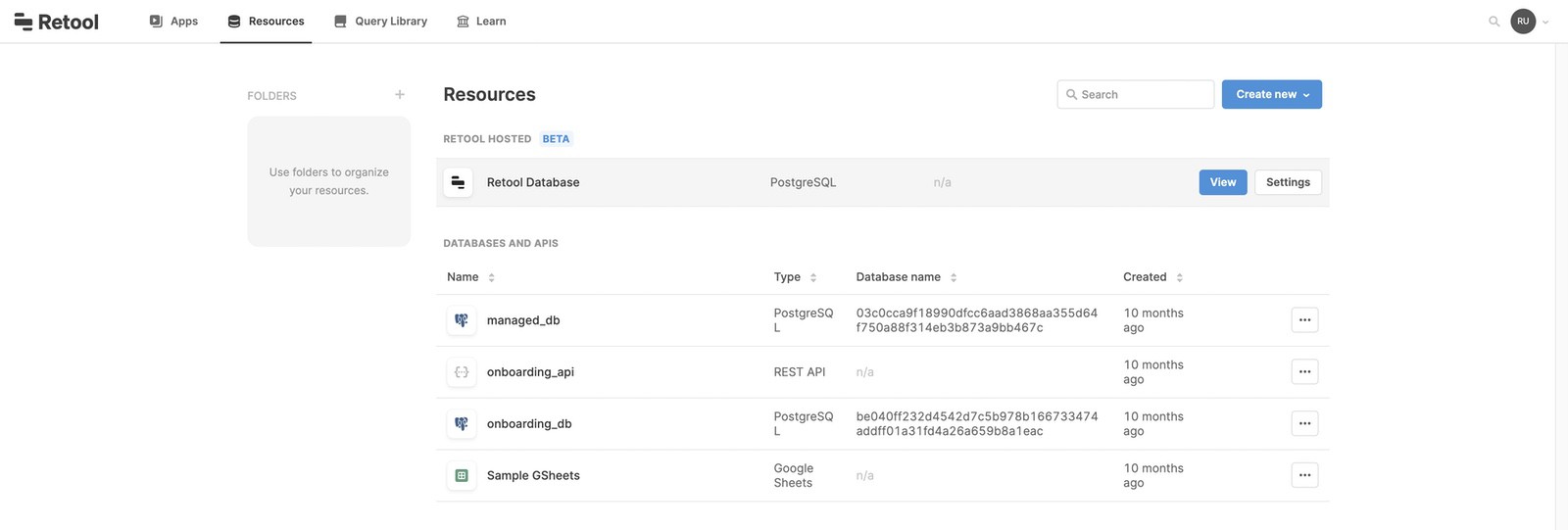Open more options for Sample GSheets
1568x530 pixels.
[x=1304, y=476]
